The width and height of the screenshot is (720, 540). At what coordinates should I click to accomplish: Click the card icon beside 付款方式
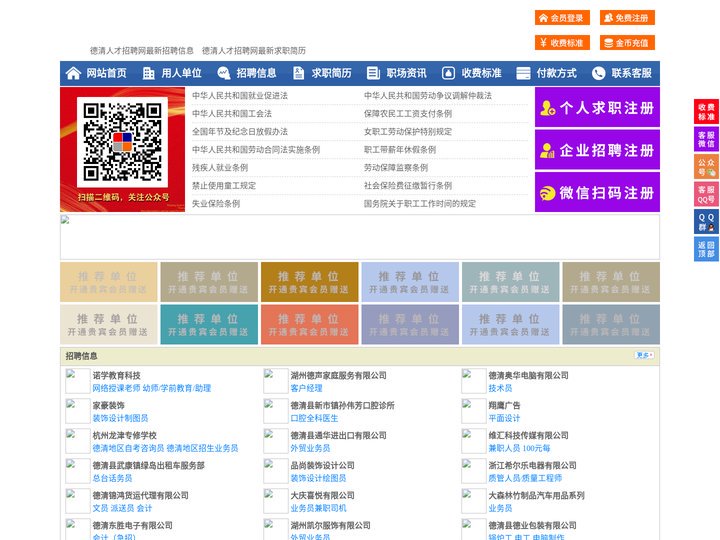pos(523,73)
